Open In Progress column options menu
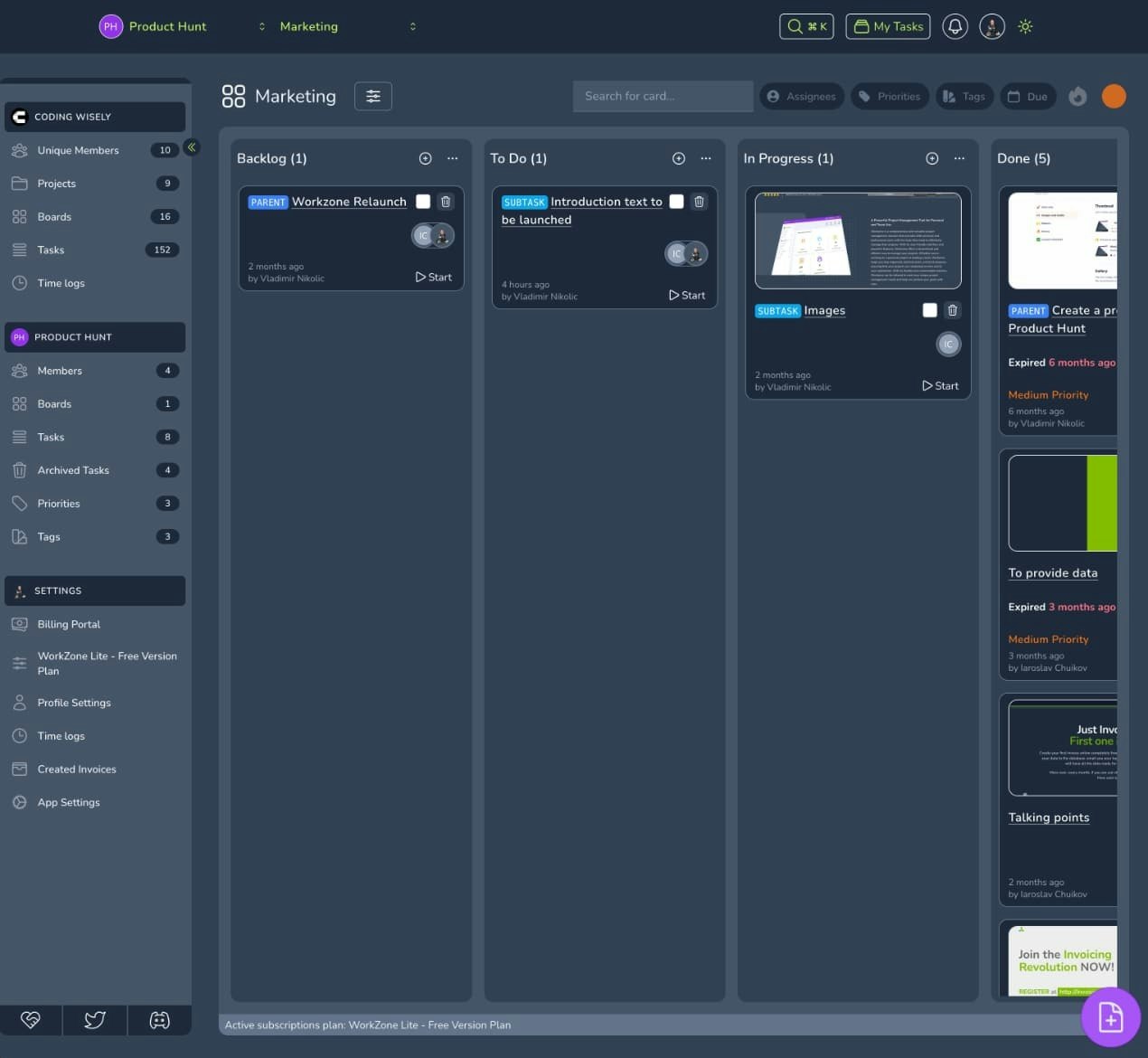The height and width of the screenshot is (1058, 1148). pyautogui.click(x=959, y=158)
